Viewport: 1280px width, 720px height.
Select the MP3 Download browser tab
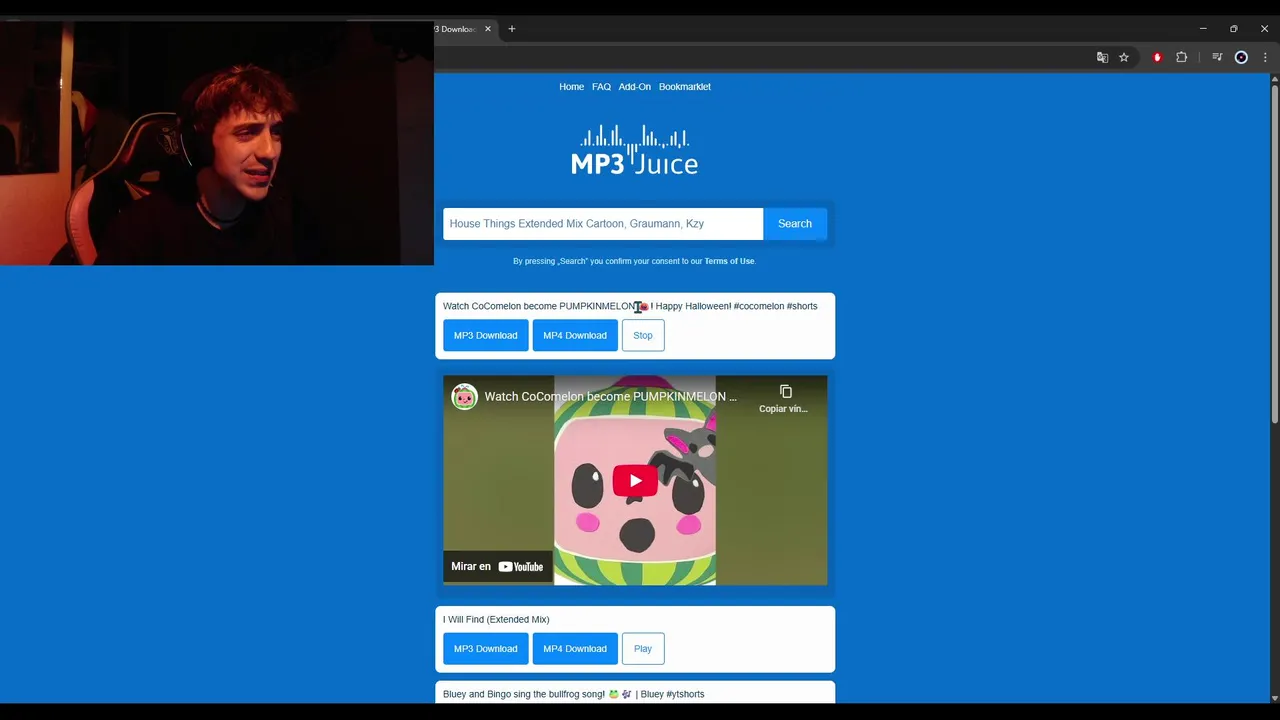point(458,29)
